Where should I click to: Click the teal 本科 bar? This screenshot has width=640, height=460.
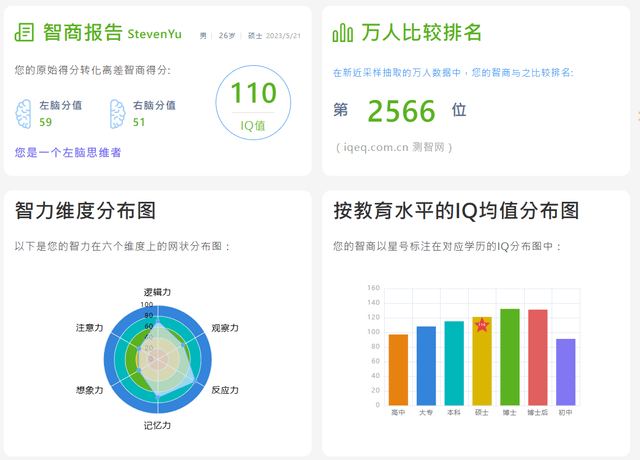click(x=454, y=363)
